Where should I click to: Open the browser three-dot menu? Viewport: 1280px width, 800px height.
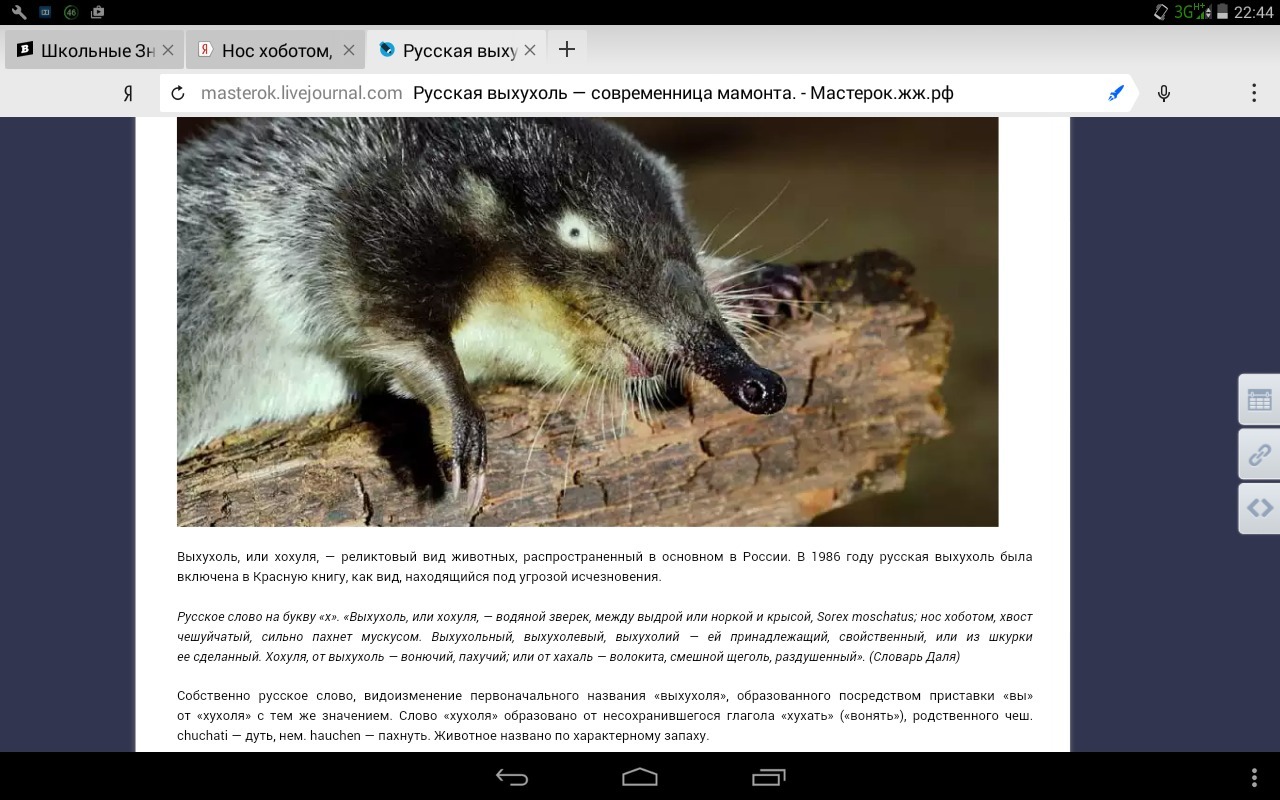1253,93
